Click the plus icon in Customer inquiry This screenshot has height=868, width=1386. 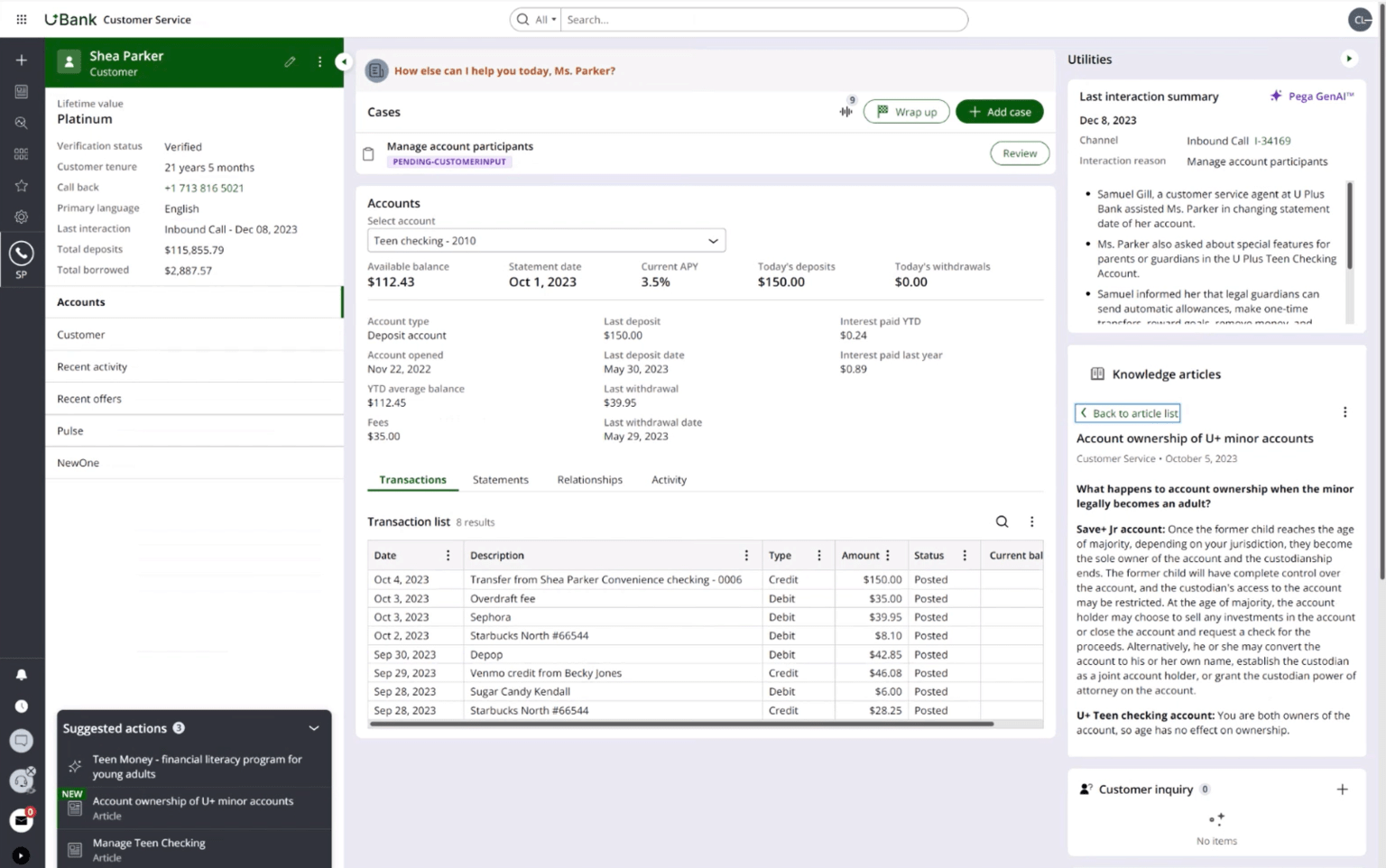[1342, 790]
